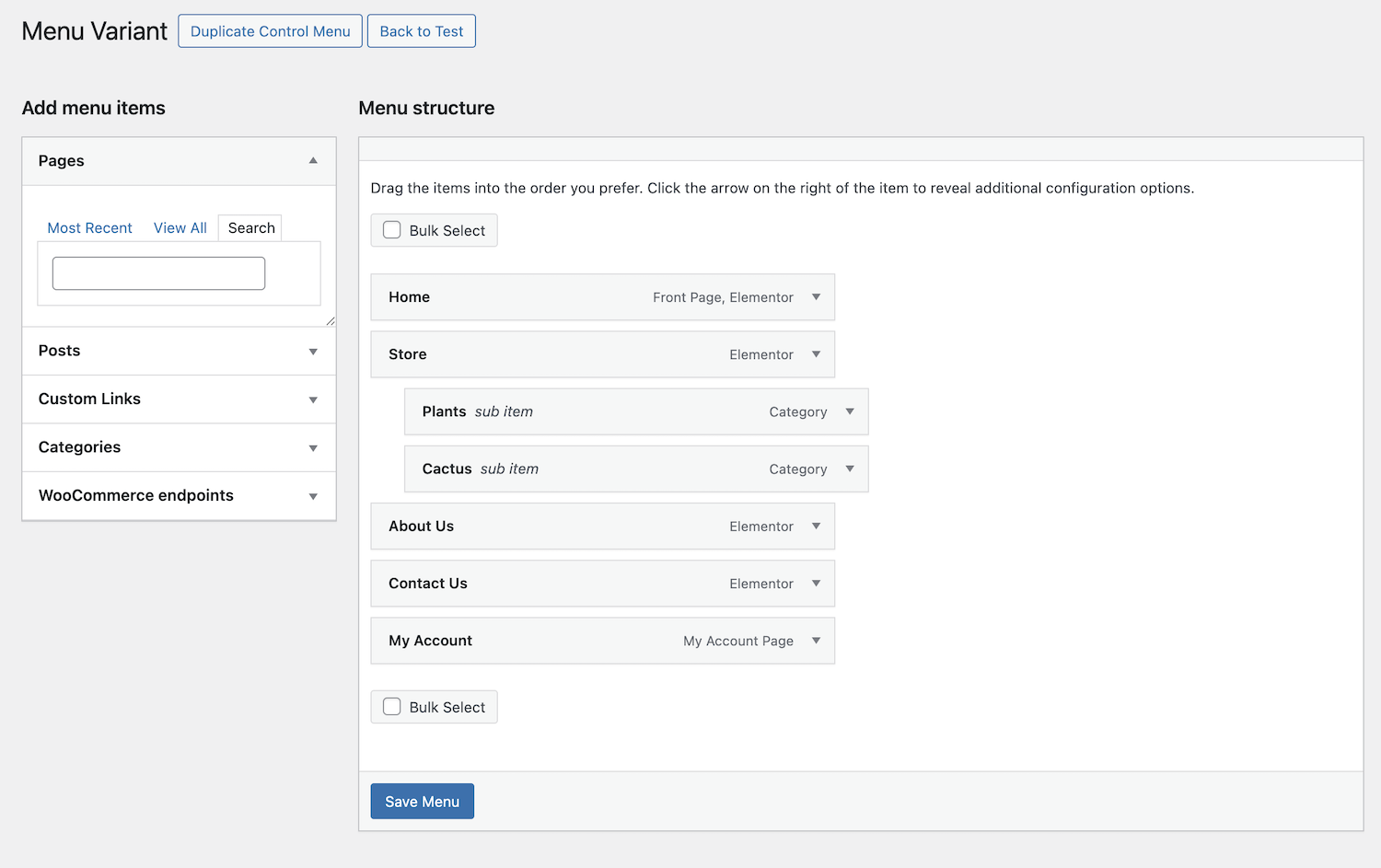Expand the WooCommerce endpoints section
The height and width of the screenshot is (868, 1381).
click(313, 495)
